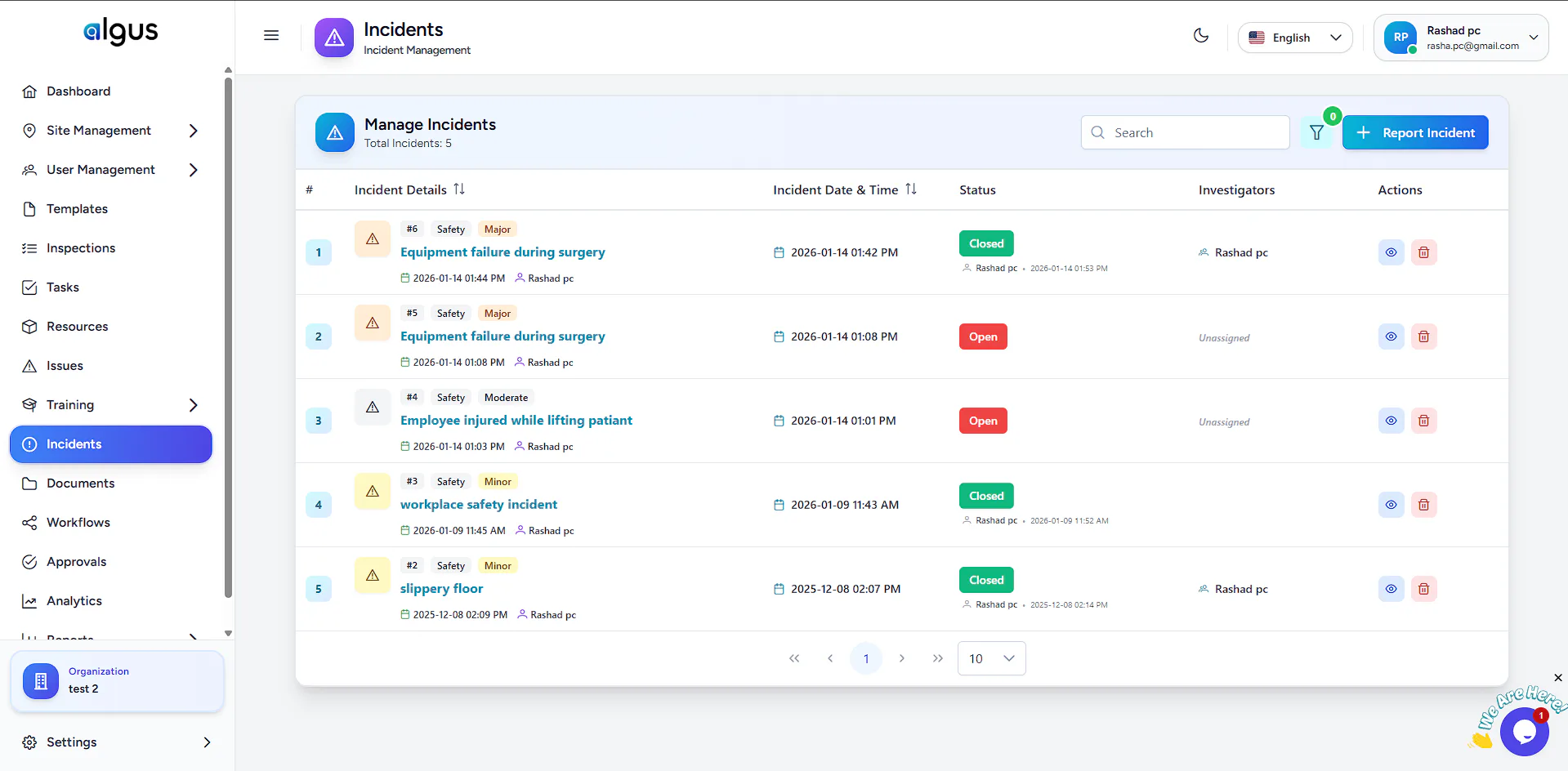This screenshot has height=771, width=1568.
Task: Expand Settings submenu
Action: click(207, 742)
